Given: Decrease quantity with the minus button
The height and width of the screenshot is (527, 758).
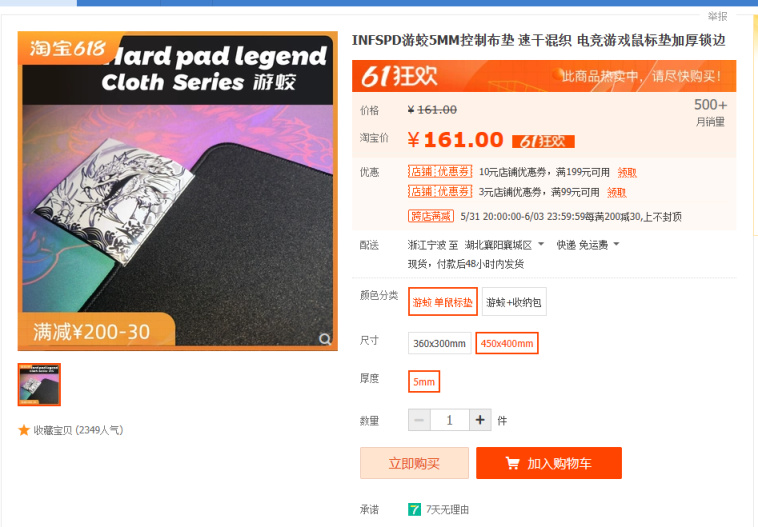Looking at the screenshot, I should pos(419,420).
